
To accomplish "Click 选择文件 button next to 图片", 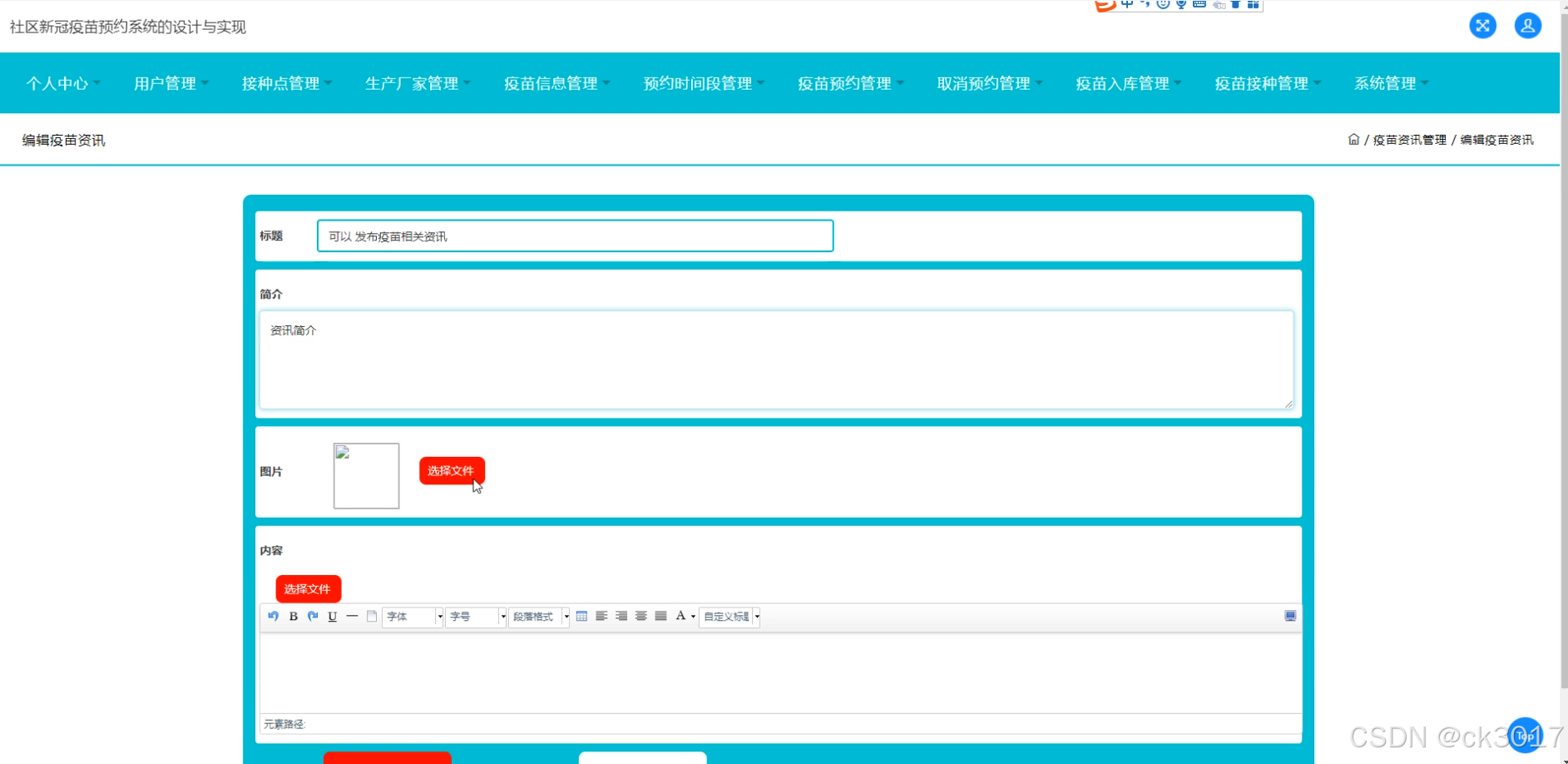I will tap(452, 471).
